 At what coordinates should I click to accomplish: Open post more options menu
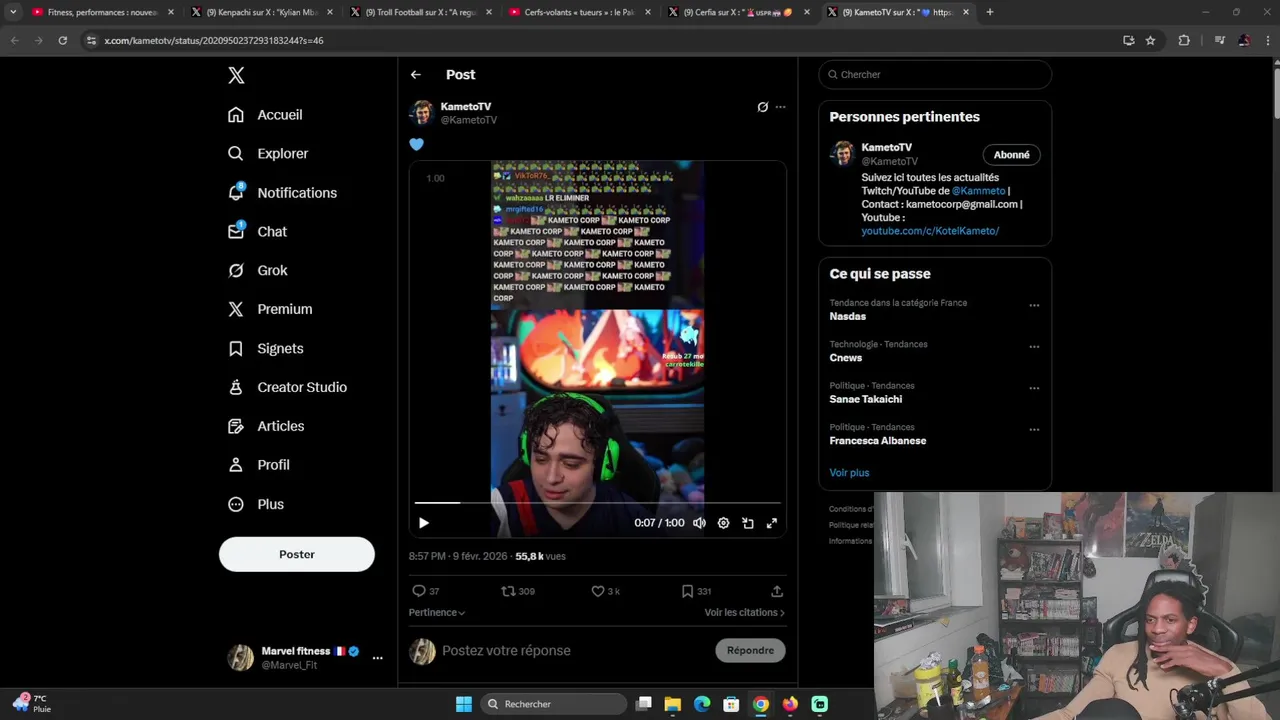tap(781, 107)
